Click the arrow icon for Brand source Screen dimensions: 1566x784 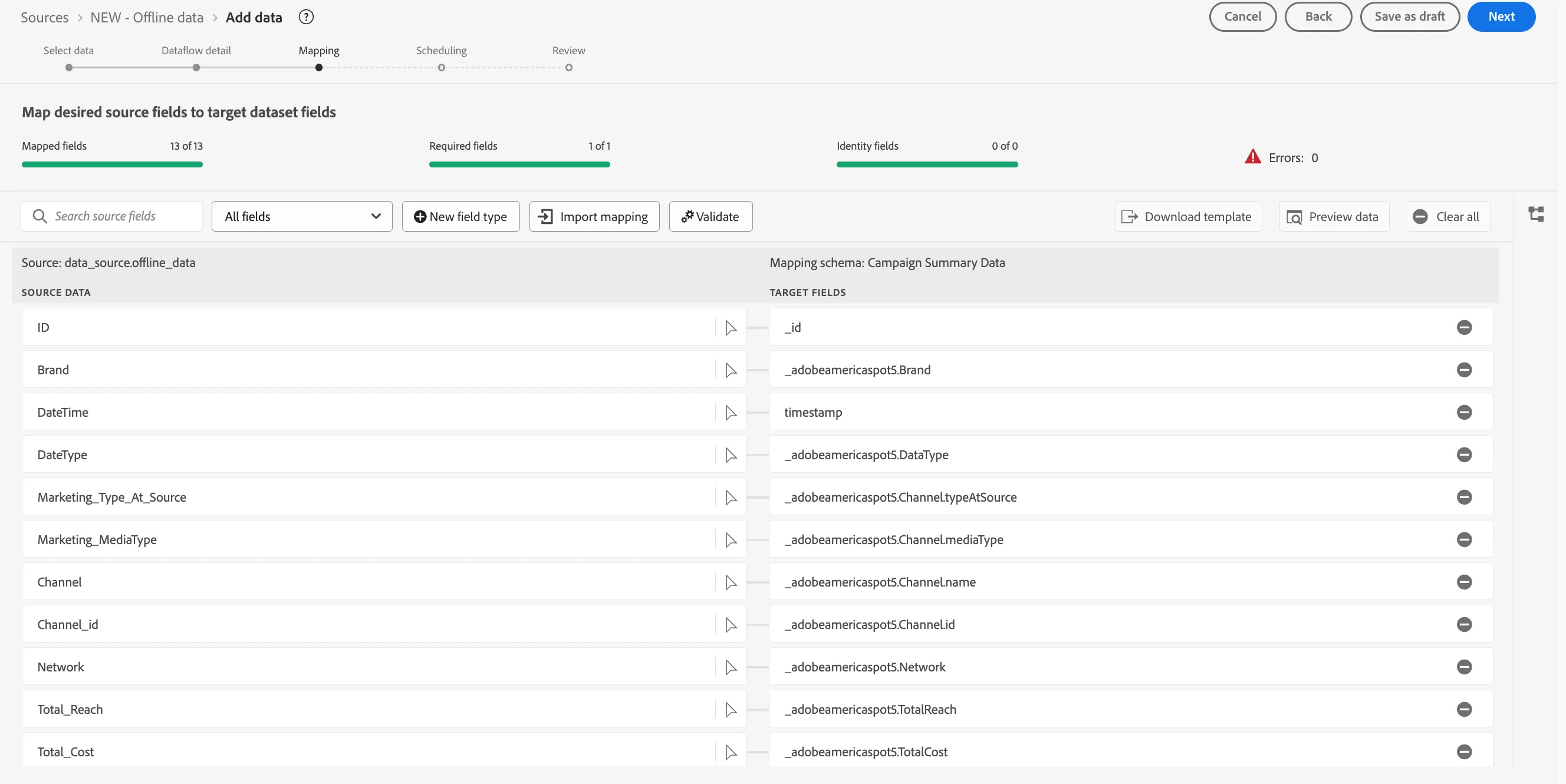[731, 370]
